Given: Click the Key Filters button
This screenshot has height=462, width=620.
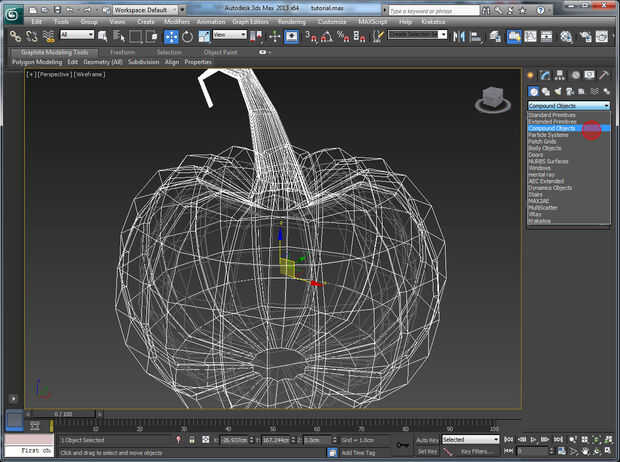Looking at the screenshot, I should coord(479,452).
